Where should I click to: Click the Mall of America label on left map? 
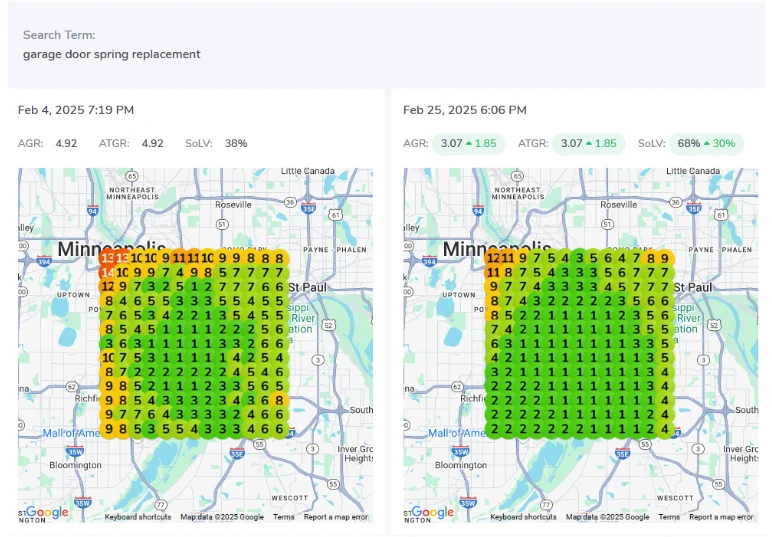point(72,433)
